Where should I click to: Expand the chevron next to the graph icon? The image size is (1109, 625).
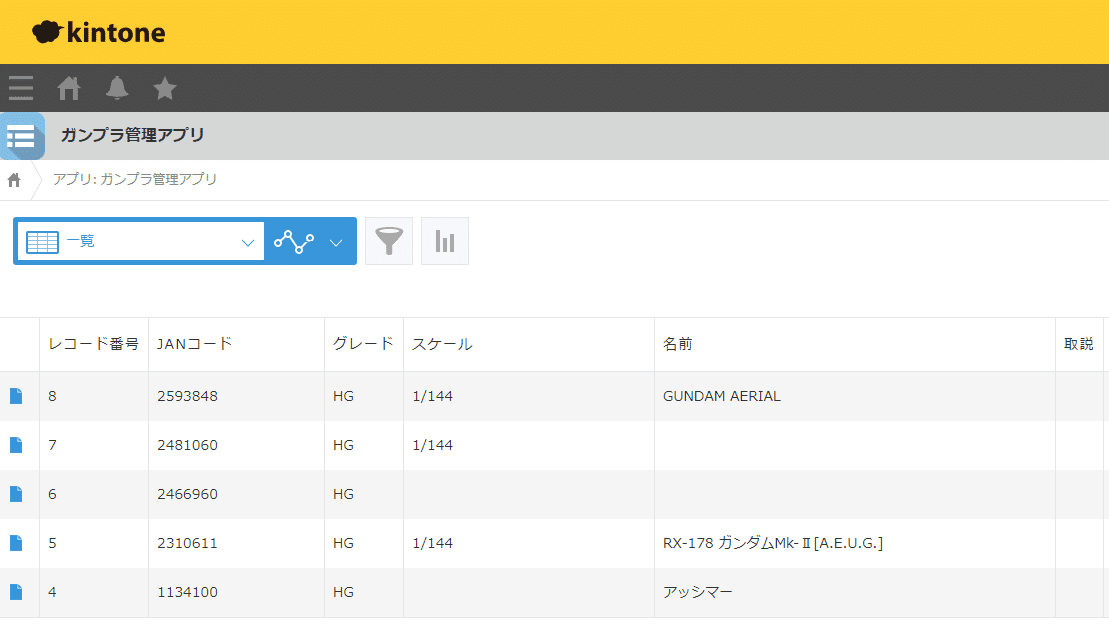[335, 240]
